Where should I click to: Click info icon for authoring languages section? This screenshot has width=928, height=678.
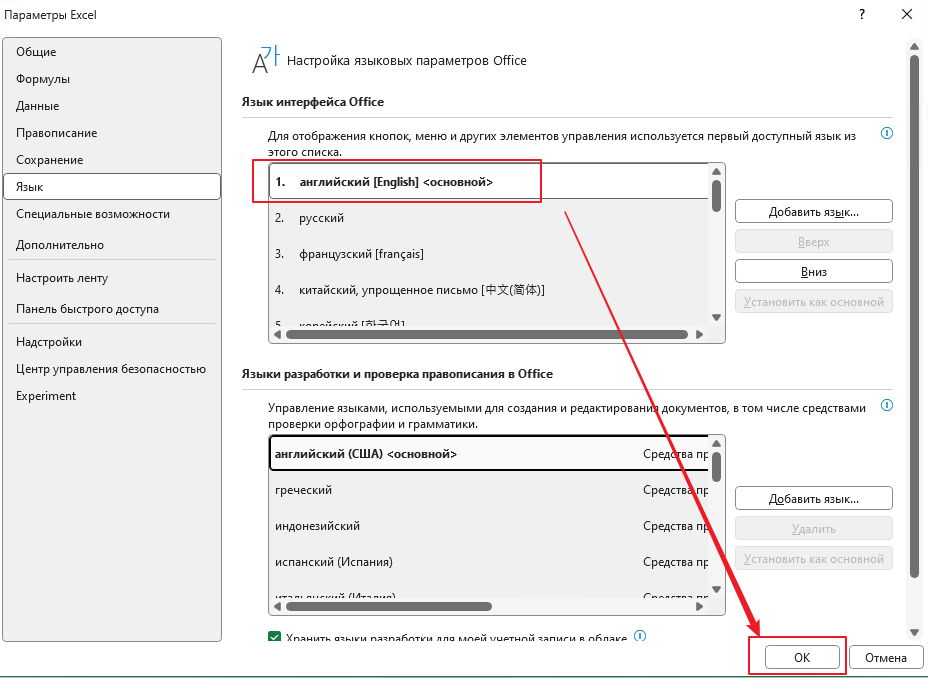point(887,405)
